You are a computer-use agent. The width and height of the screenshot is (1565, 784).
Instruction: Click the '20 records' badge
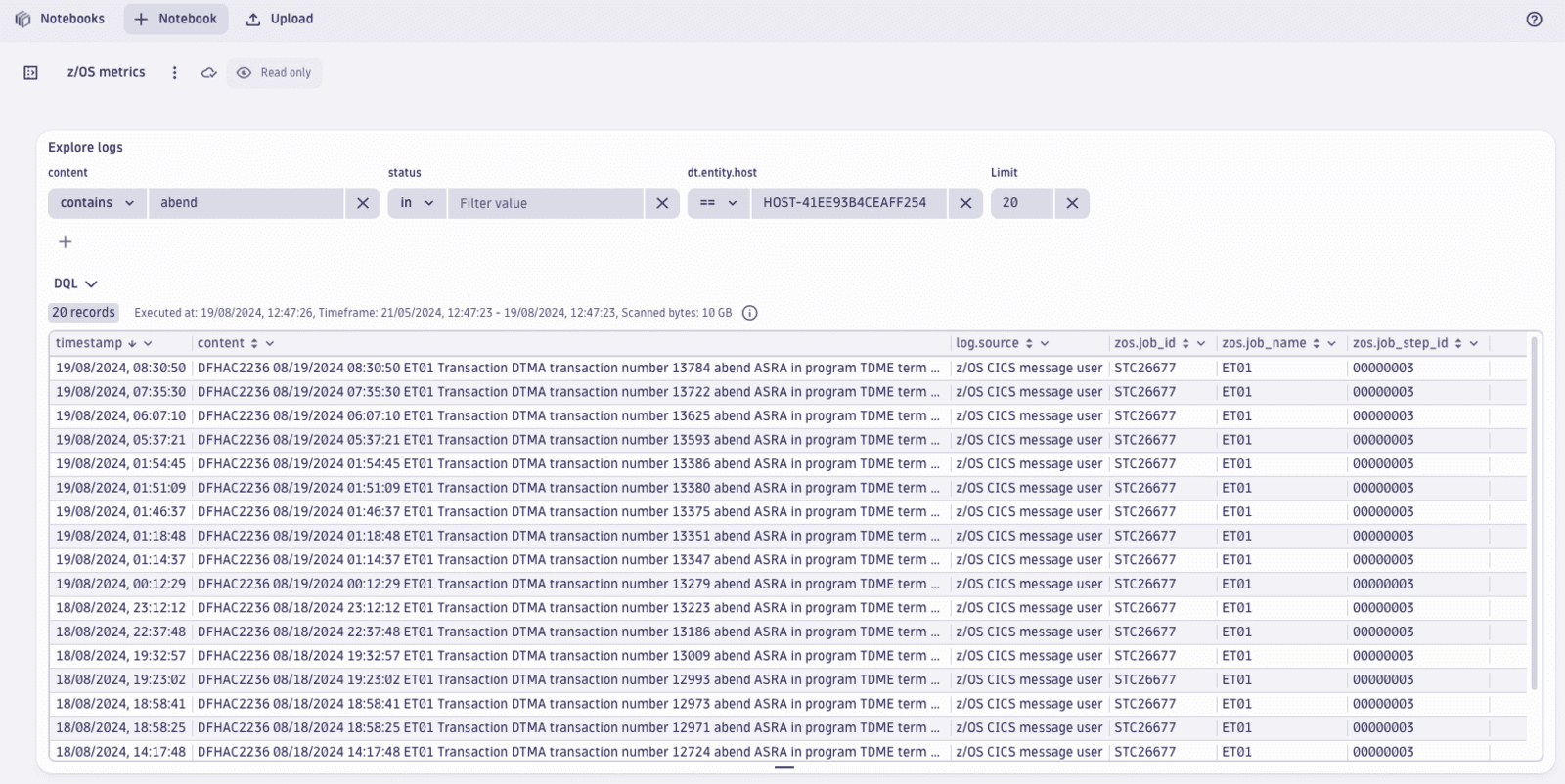click(83, 312)
